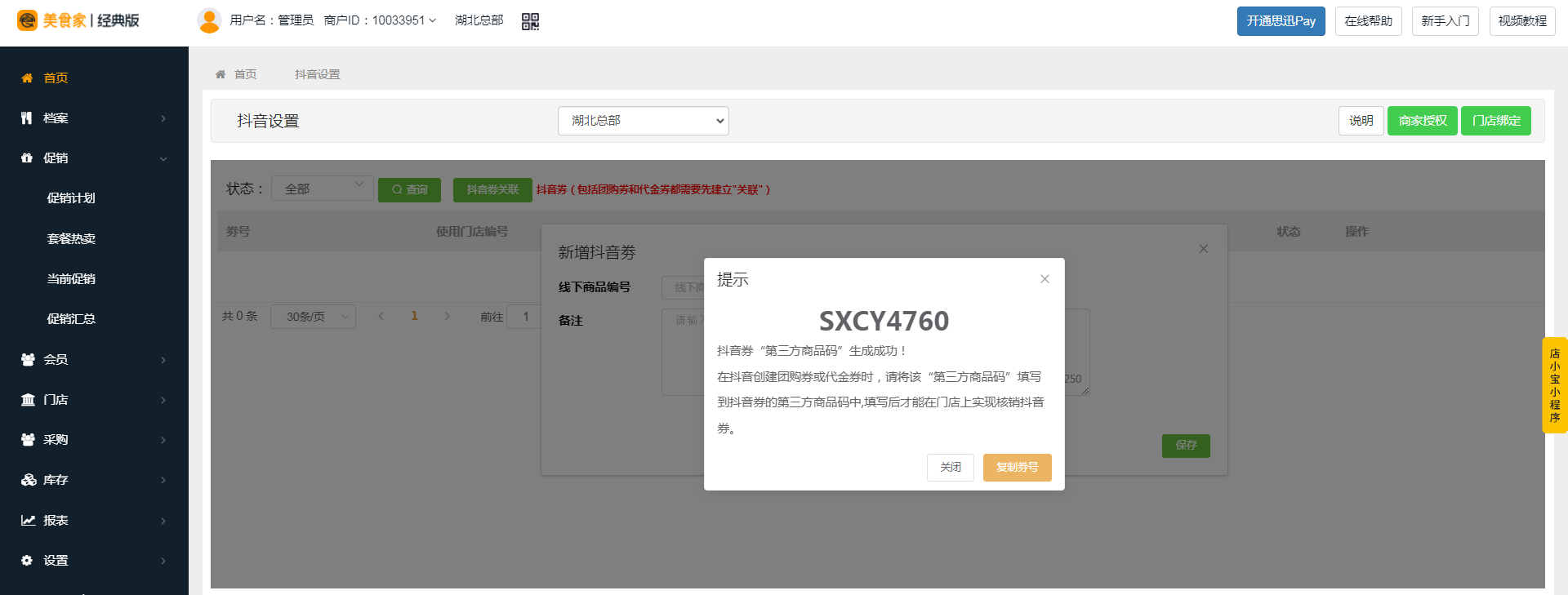Viewport: 1568px width, 595px height.
Task: Open 会员 section in sidebar
Action: [x=94, y=359]
